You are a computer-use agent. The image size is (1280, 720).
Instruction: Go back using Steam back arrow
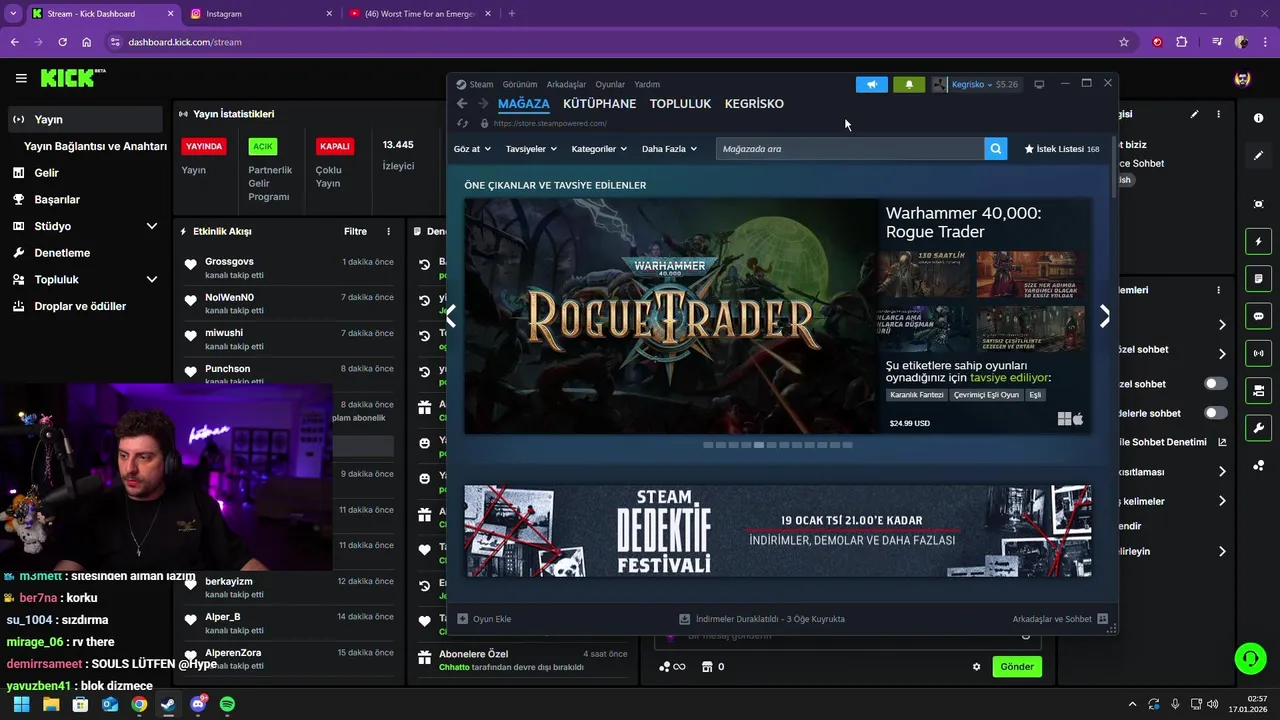tap(462, 103)
